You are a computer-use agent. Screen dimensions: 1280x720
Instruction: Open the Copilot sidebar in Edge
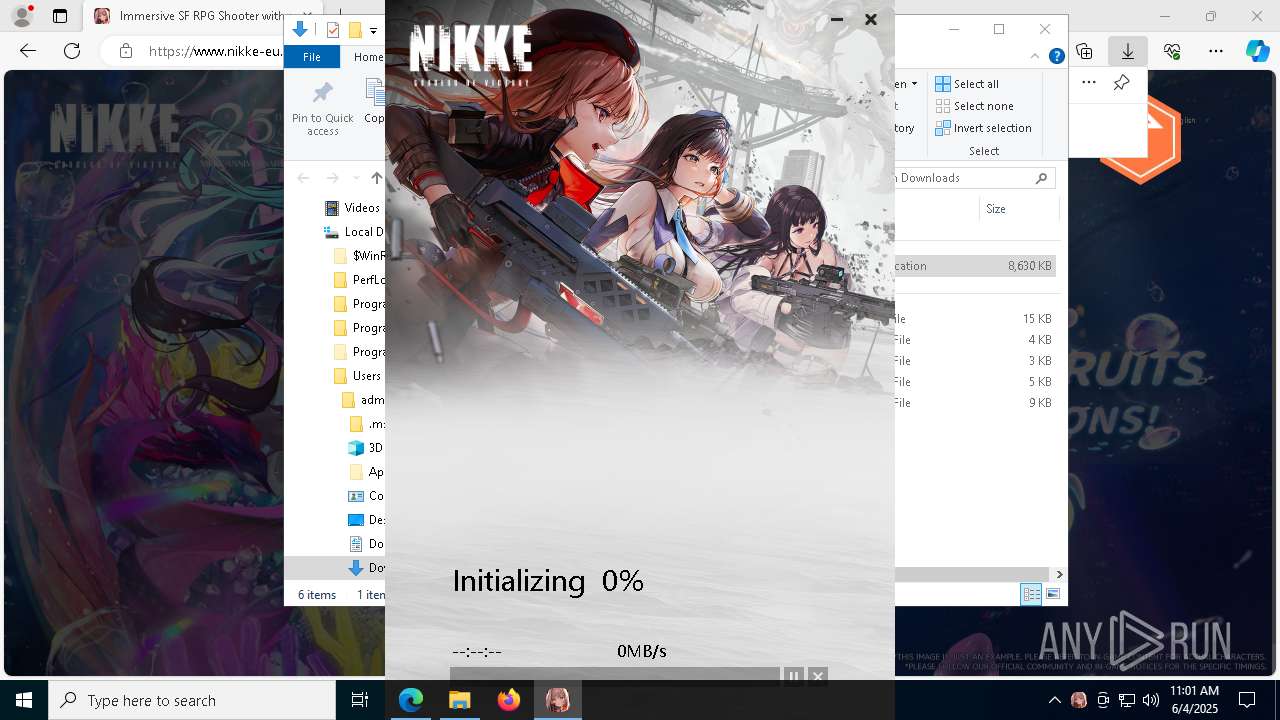click(1258, 51)
